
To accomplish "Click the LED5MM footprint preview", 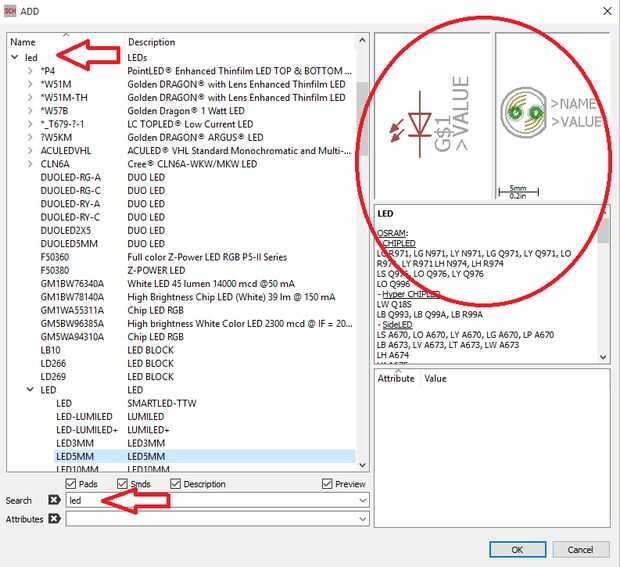I will [525, 112].
